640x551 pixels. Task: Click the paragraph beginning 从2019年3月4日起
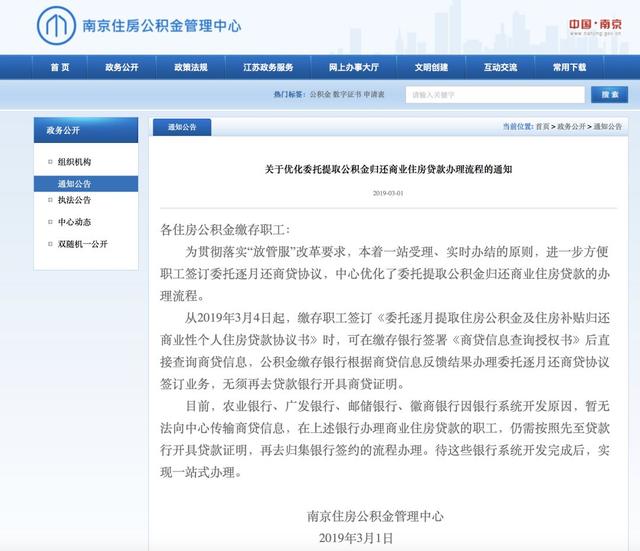tap(384, 351)
